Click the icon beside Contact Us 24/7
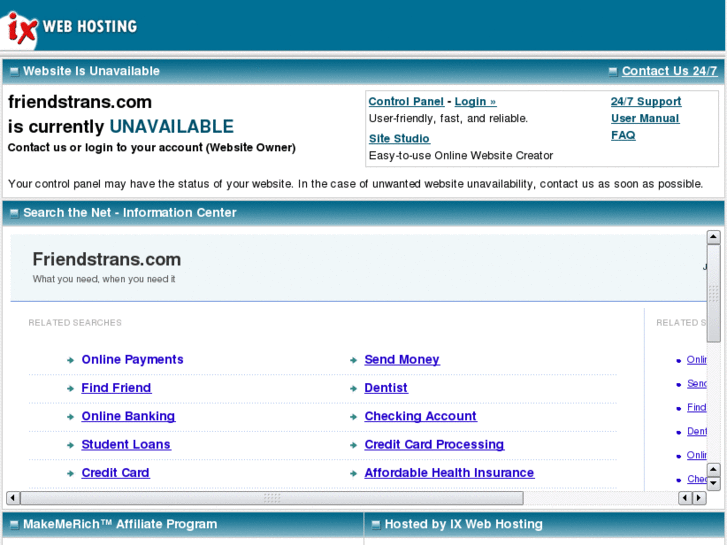Screen dimensions: 727x545 613,71
